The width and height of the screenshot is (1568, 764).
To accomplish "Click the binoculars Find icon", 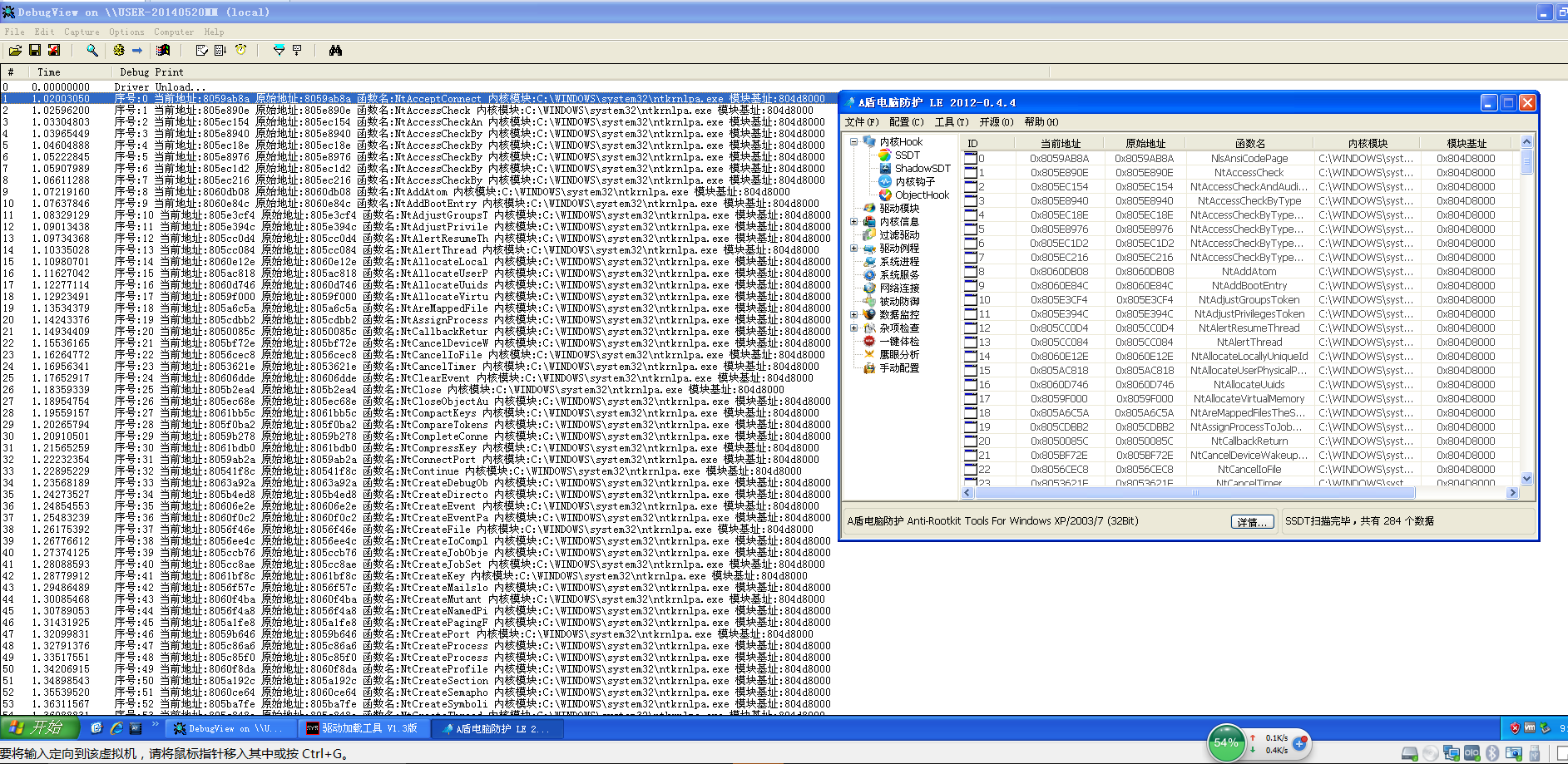I will pyautogui.click(x=335, y=51).
